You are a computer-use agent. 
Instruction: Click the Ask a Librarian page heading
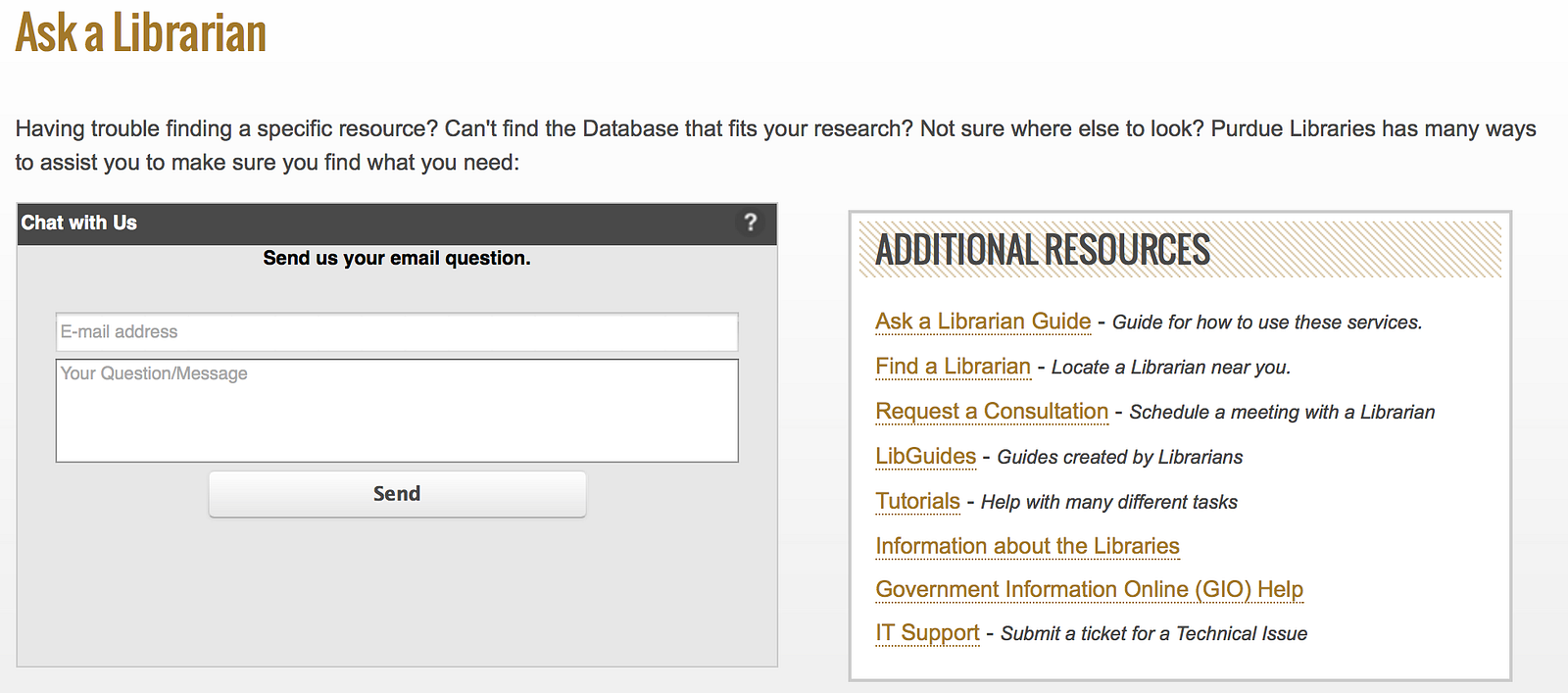141,32
